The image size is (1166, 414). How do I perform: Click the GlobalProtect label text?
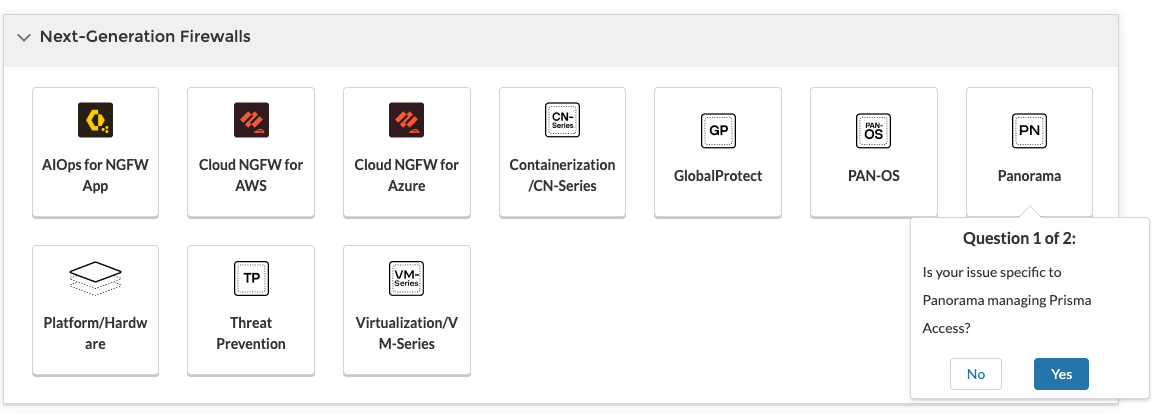[718, 176]
